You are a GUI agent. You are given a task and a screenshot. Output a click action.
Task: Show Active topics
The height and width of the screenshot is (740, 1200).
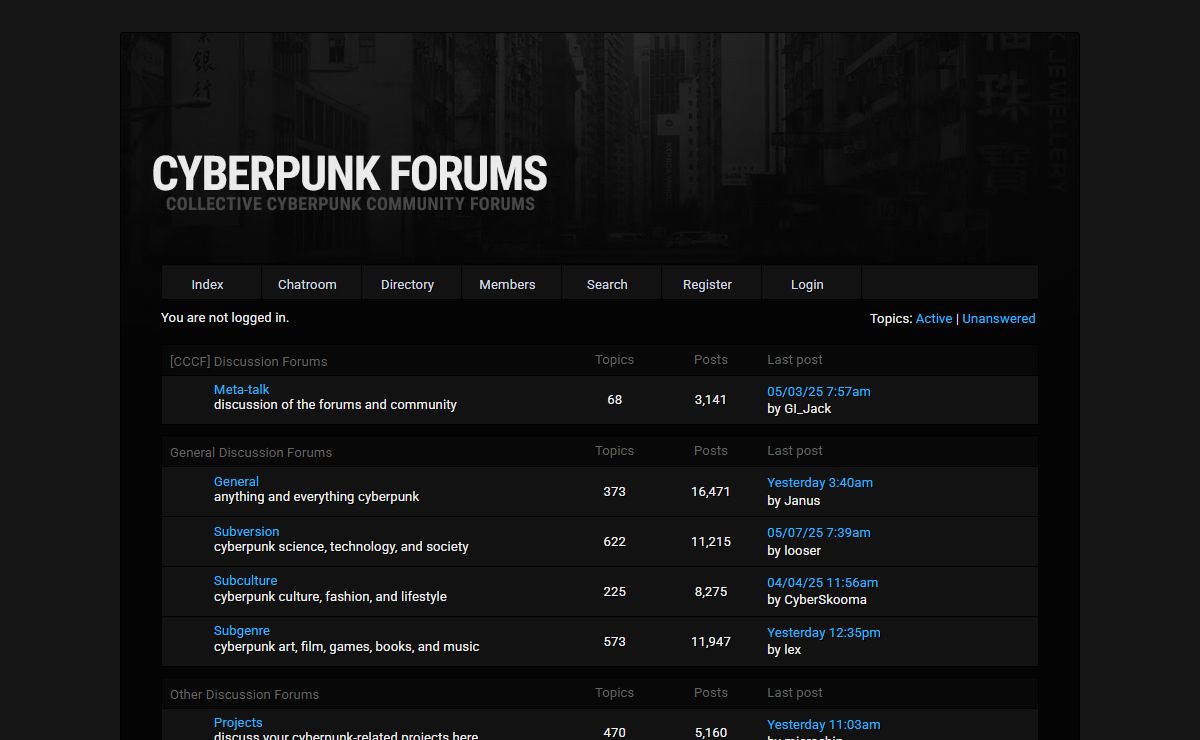tap(933, 318)
